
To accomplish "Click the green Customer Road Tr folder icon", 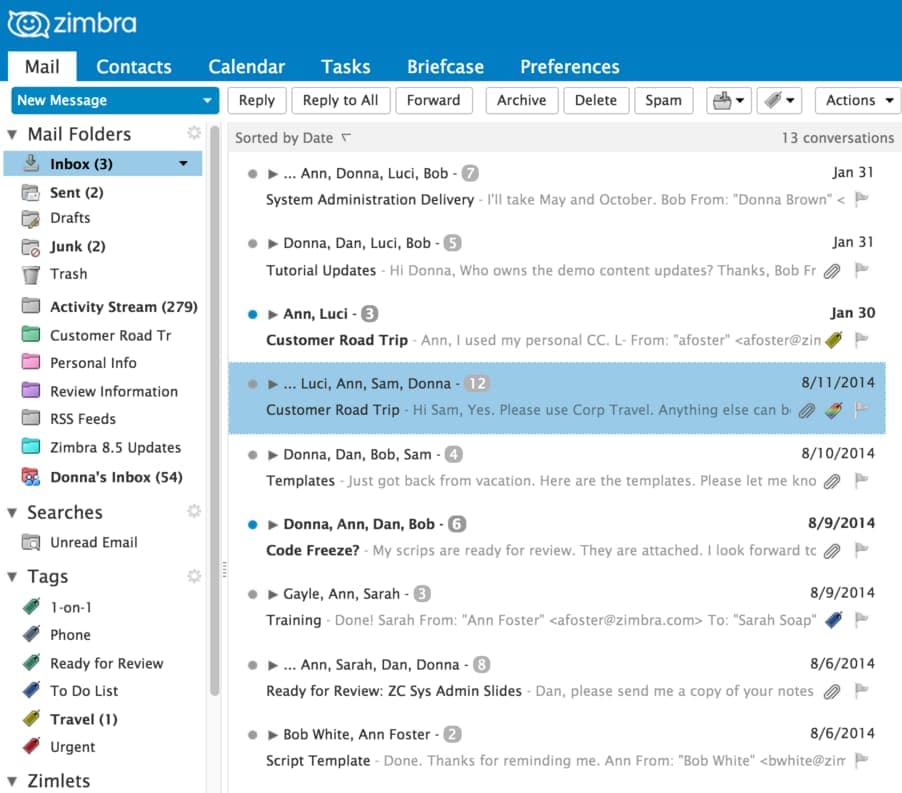I will tap(30, 334).
